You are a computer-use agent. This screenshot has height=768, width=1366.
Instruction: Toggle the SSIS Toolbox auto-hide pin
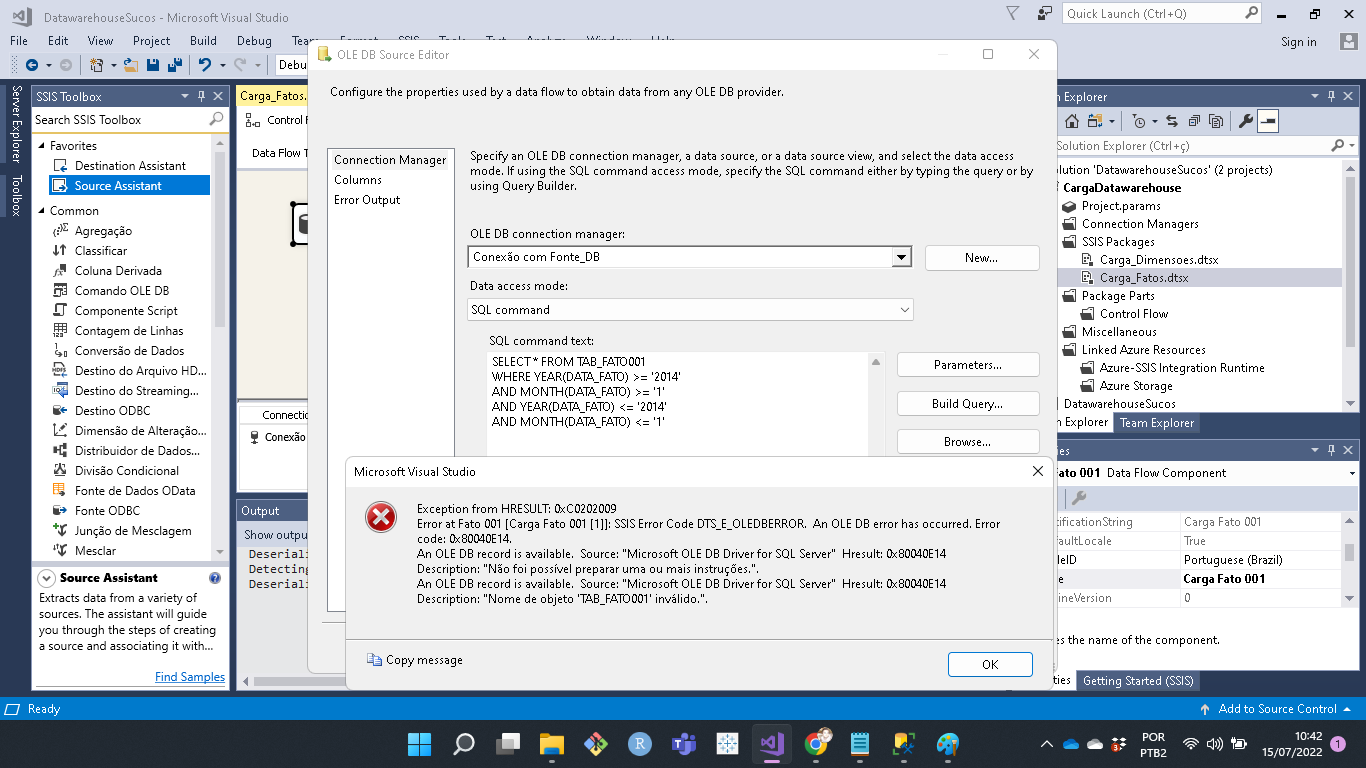point(201,97)
